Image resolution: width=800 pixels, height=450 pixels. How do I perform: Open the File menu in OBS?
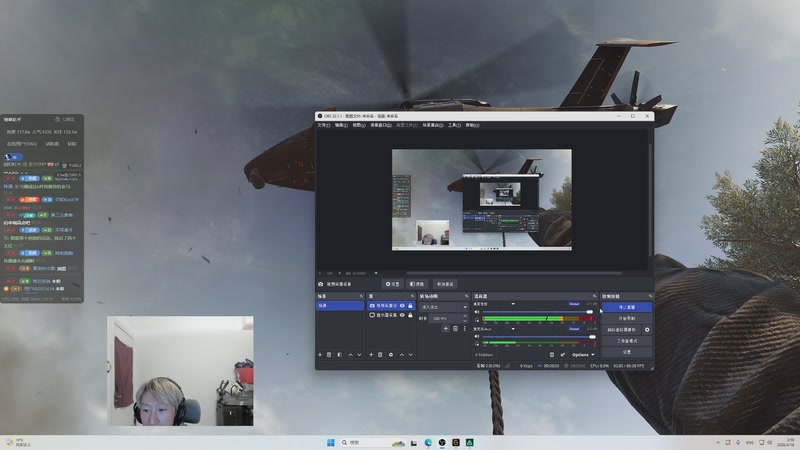point(323,125)
